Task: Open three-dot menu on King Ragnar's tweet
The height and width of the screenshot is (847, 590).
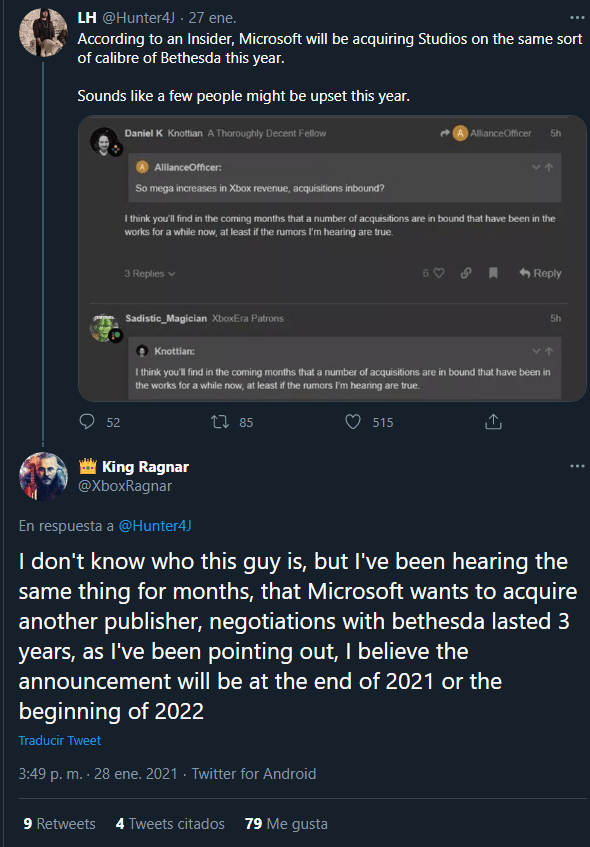Action: click(577, 466)
